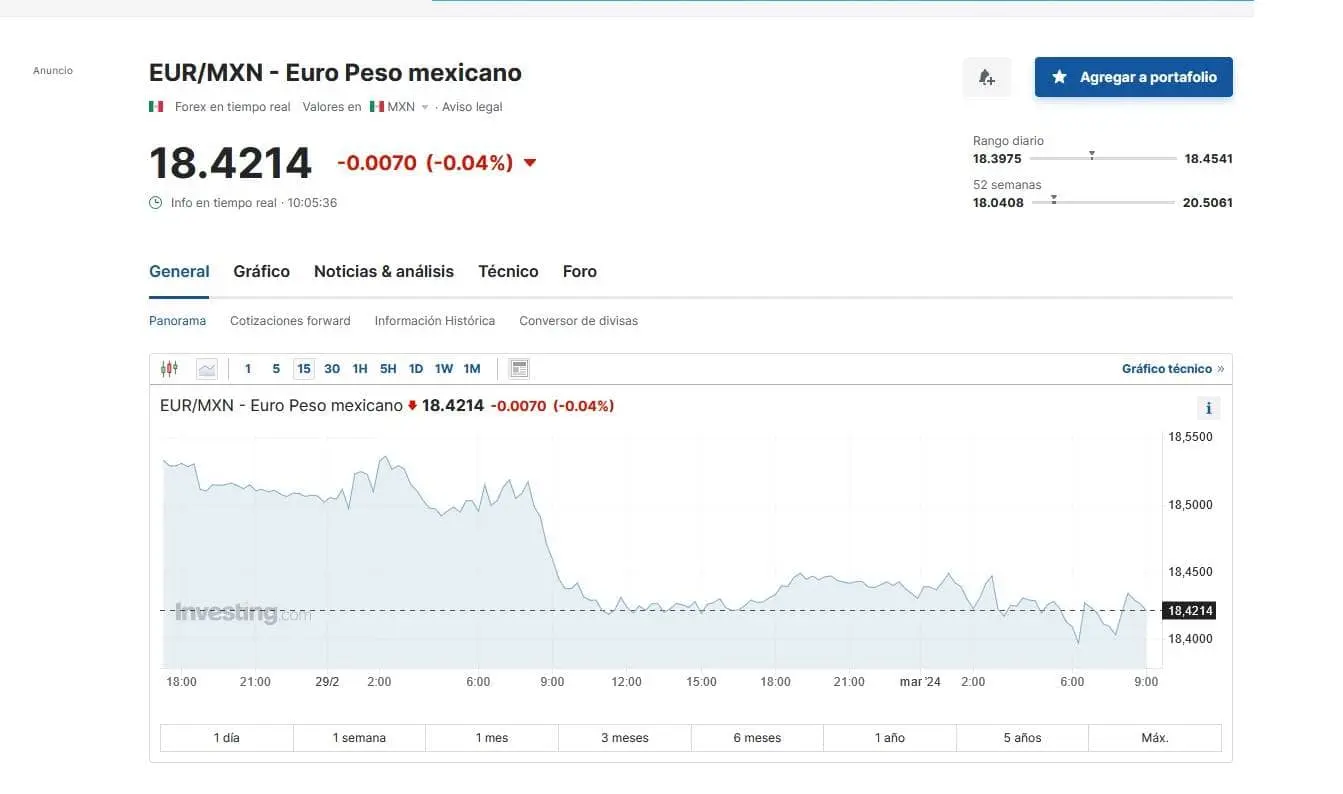Click the Rango diario slider marker
This screenshot has width=1343, height=794.
(1092, 155)
